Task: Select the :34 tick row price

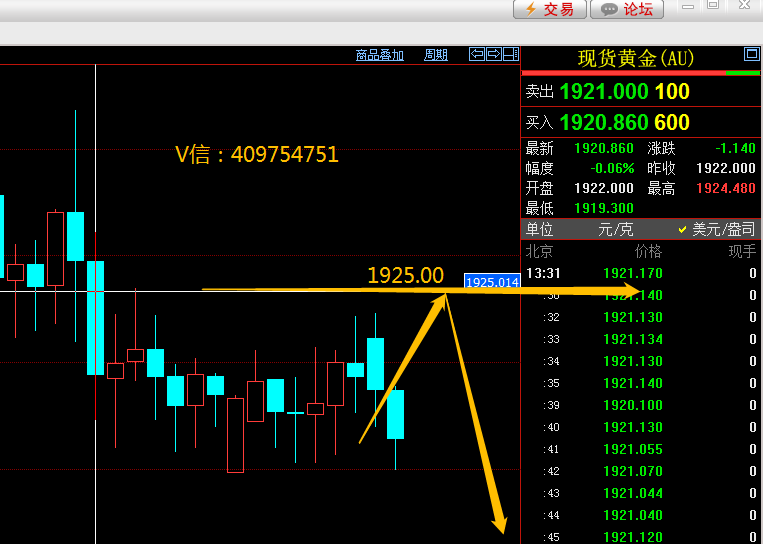Action: point(633,361)
